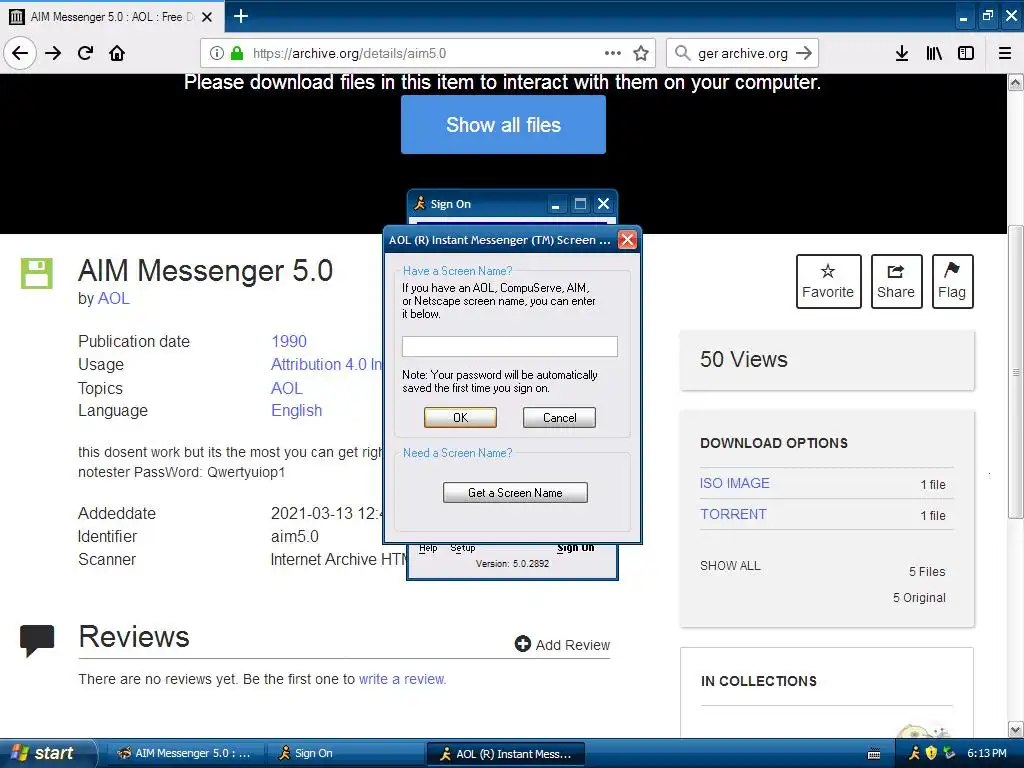The height and width of the screenshot is (768, 1024).
Task: Click the Add Review link
Action: tap(562, 645)
